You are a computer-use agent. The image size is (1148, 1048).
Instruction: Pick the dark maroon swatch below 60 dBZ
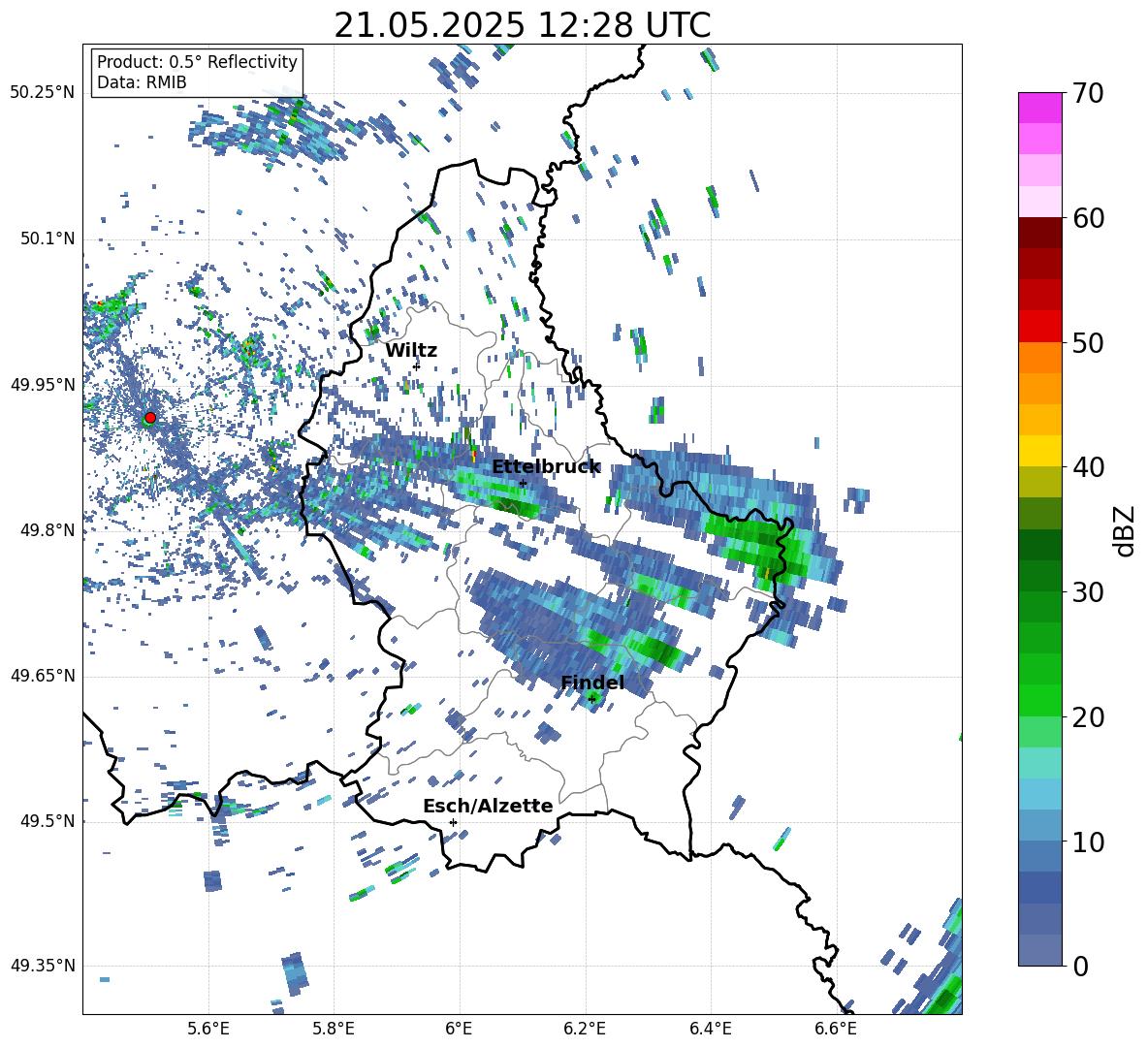pos(1039,234)
